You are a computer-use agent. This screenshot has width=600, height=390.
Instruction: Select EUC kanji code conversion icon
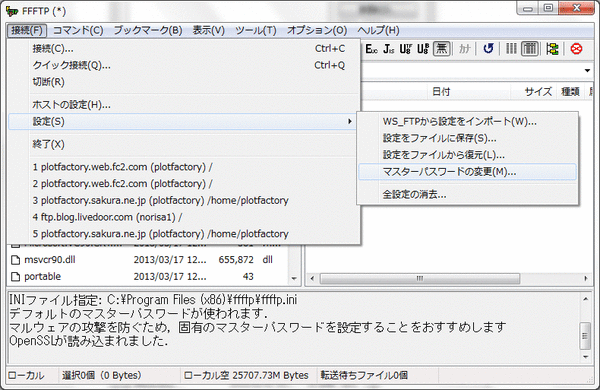(x=371, y=49)
